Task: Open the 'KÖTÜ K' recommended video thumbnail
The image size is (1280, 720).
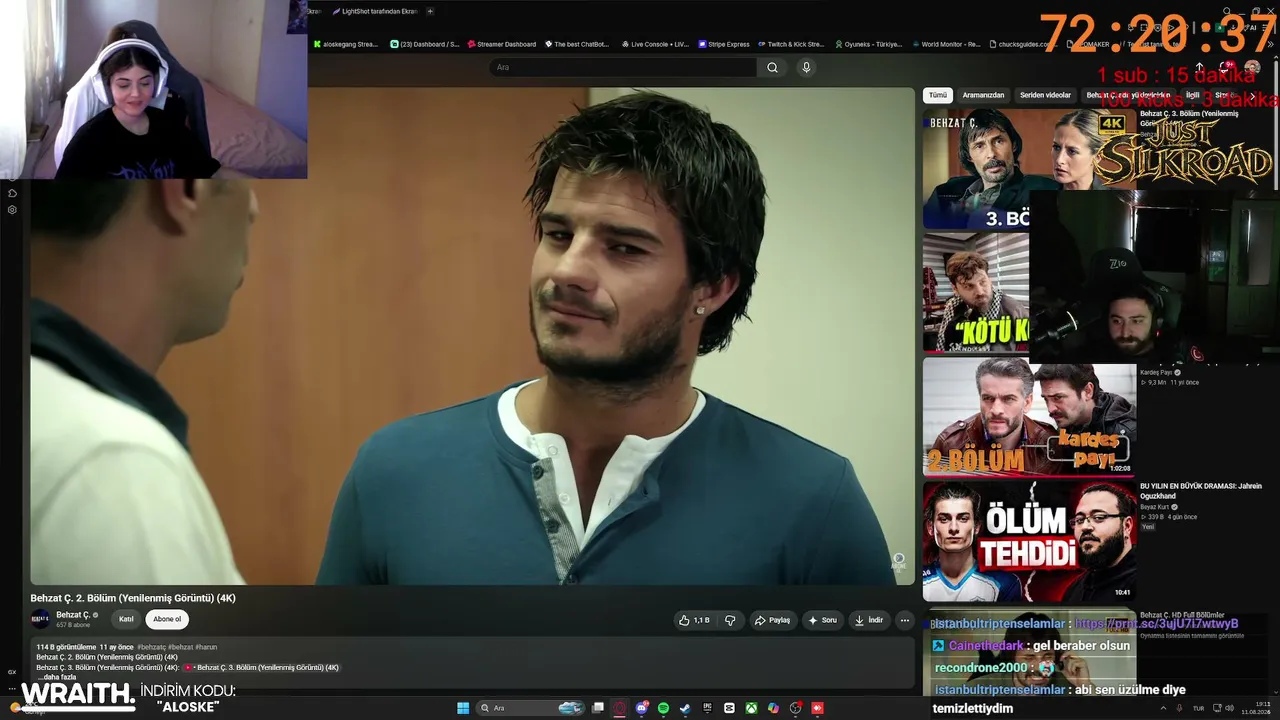Action: tap(975, 292)
